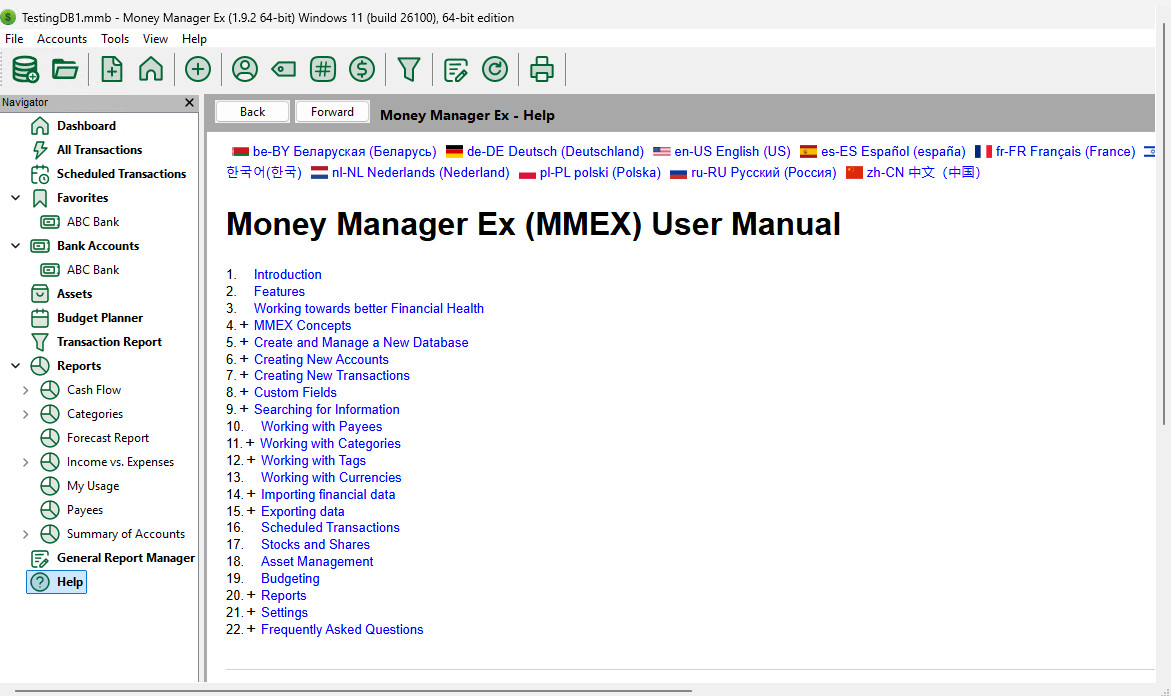1171x696 pixels.
Task: Open Payee manager person icon
Action: pos(245,69)
